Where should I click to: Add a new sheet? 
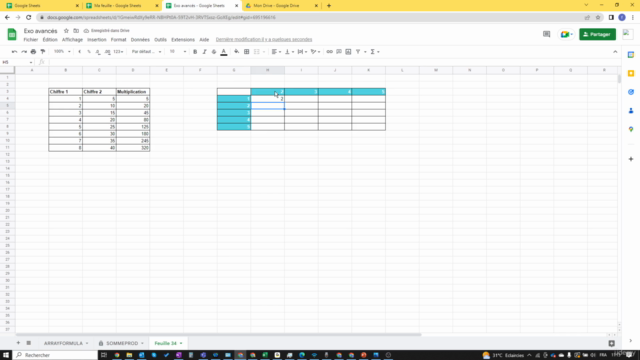[18, 343]
